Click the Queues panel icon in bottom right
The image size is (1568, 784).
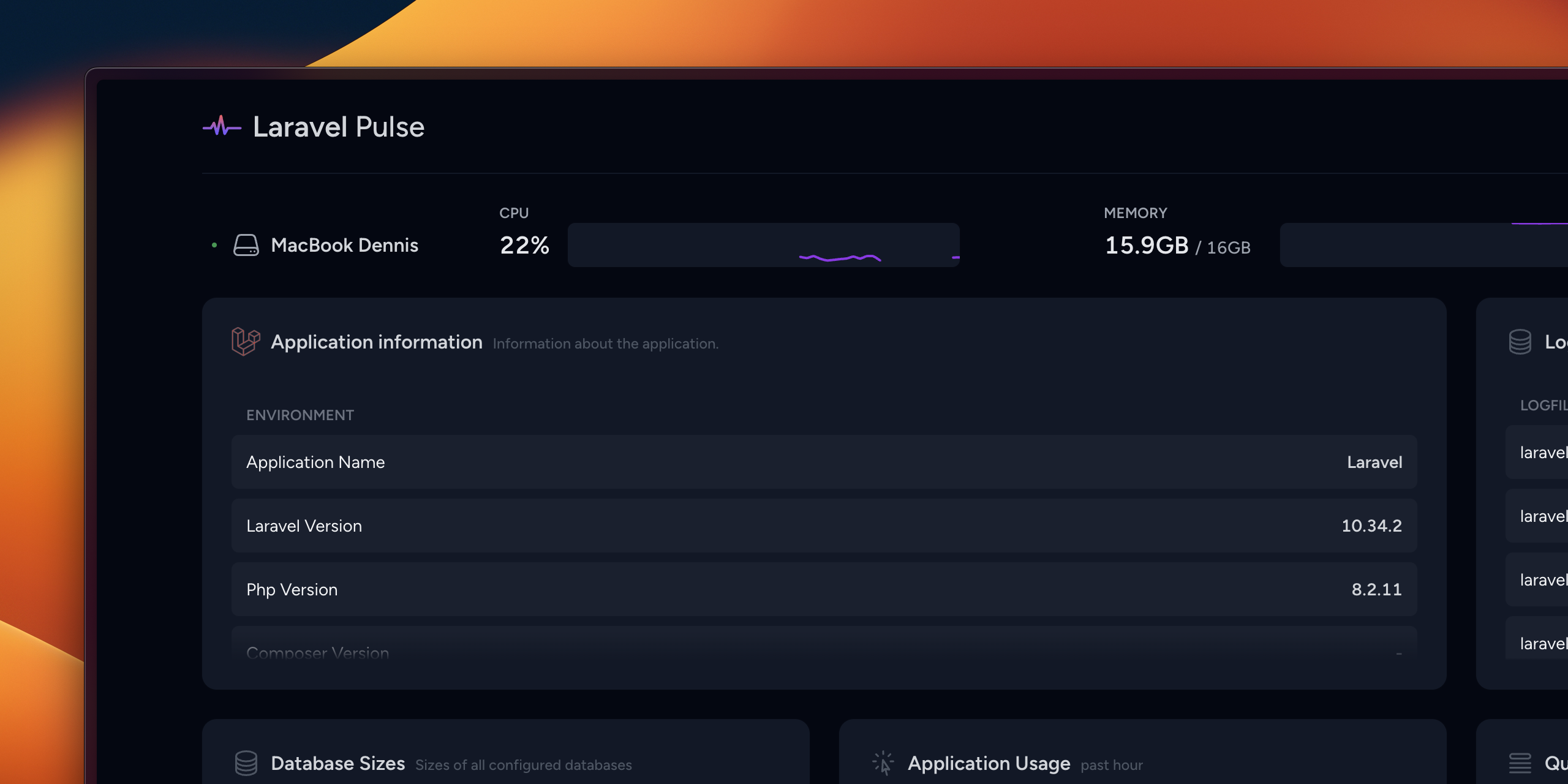1521,763
